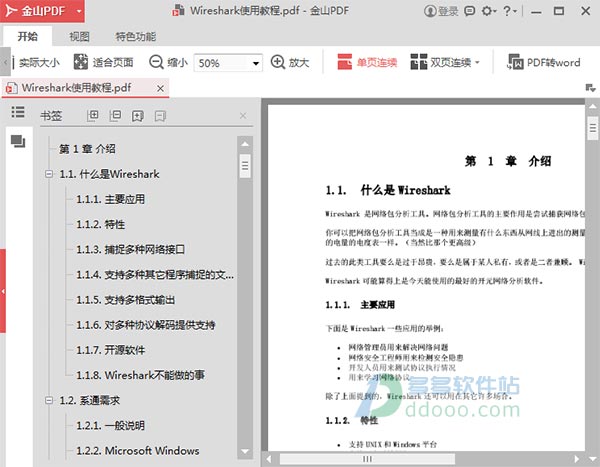Add a new bookmark icon
This screenshot has height=467, width=600.
point(138,116)
